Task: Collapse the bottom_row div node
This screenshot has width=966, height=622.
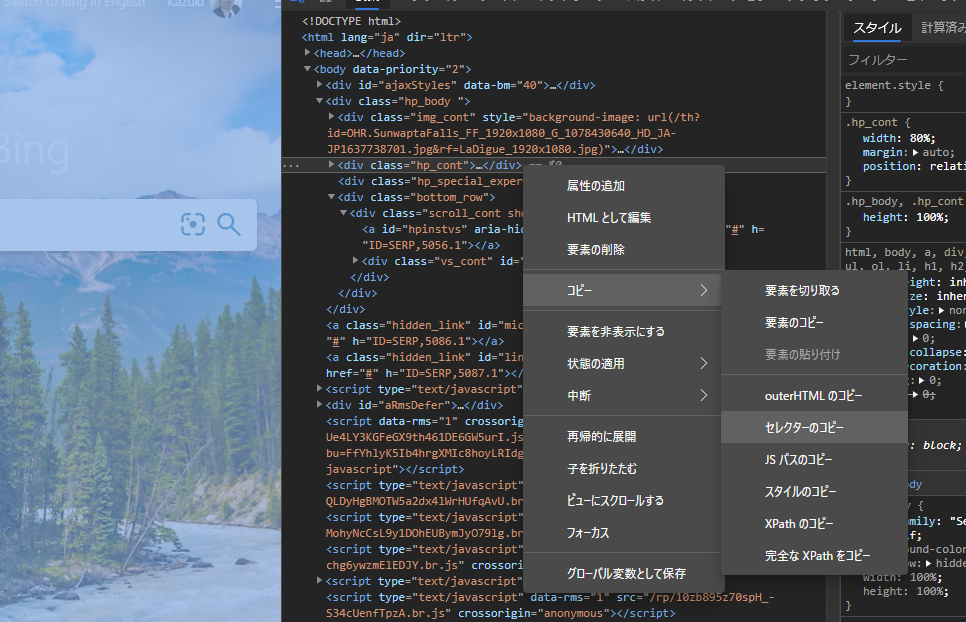Action: pos(331,197)
